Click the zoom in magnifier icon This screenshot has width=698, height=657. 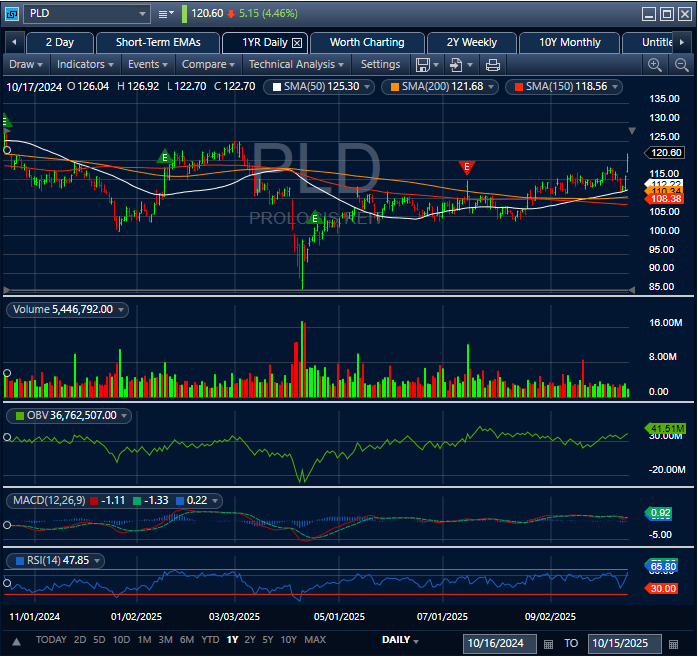(655, 64)
